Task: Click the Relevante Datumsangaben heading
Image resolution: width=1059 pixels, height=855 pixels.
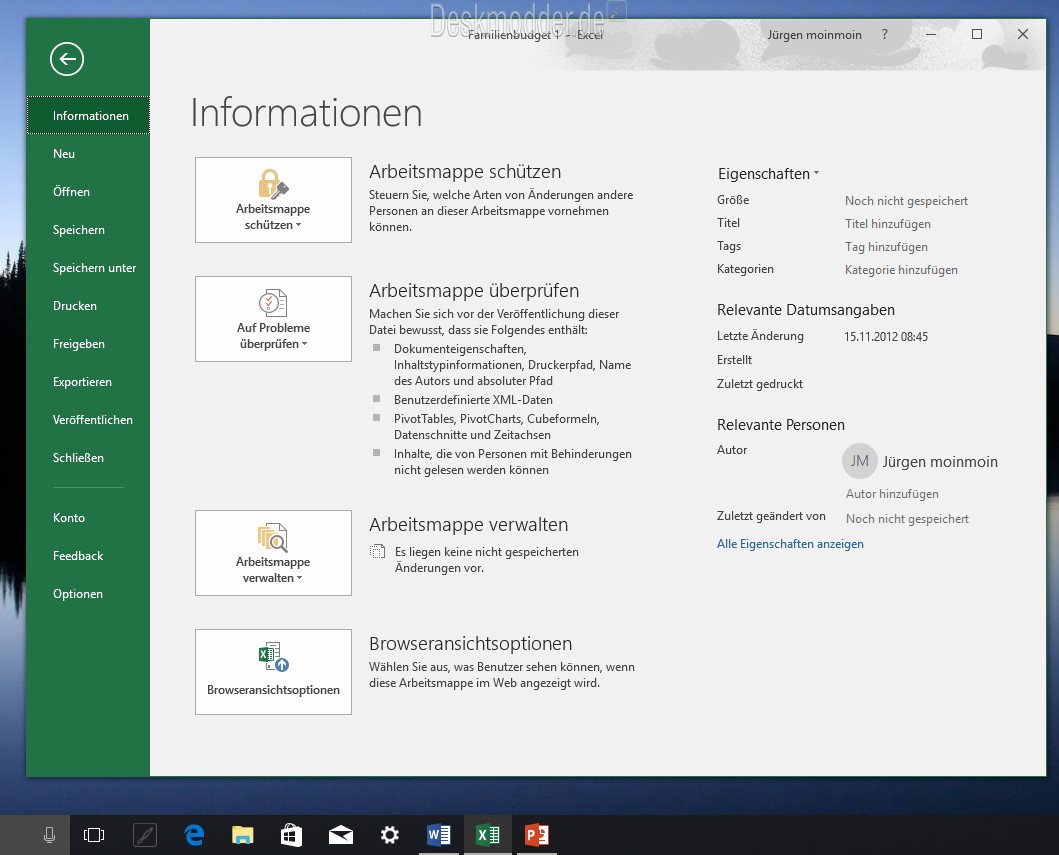Action: click(806, 310)
